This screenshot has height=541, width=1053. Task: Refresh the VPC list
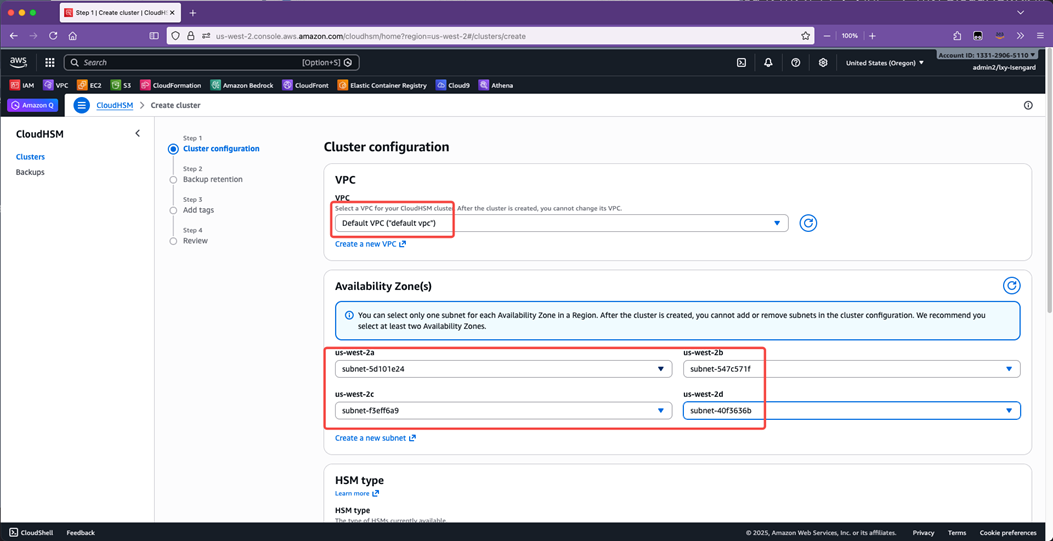tap(808, 223)
